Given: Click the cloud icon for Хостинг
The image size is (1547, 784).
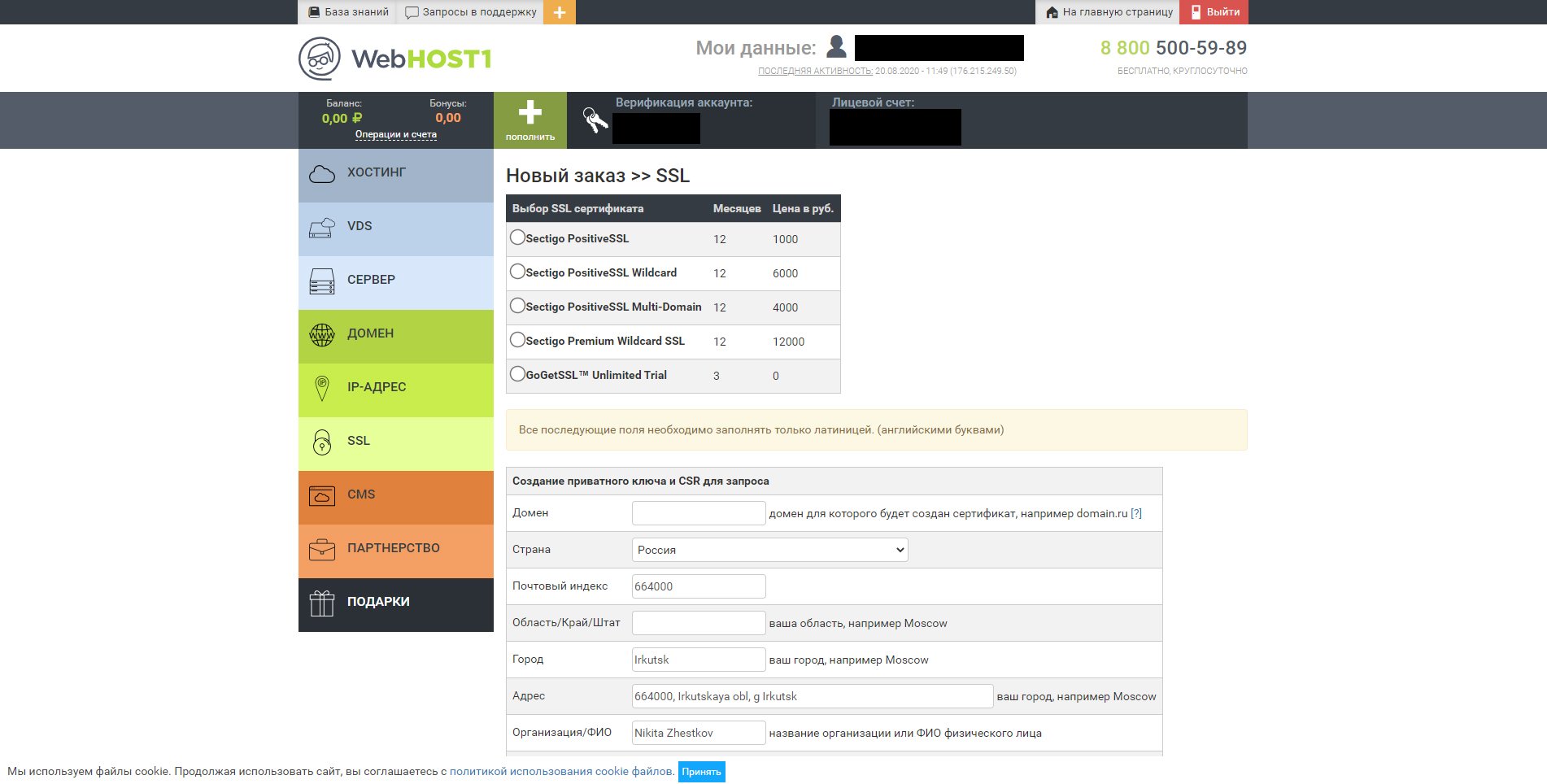Looking at the screenshot, I should pos(322,173).
